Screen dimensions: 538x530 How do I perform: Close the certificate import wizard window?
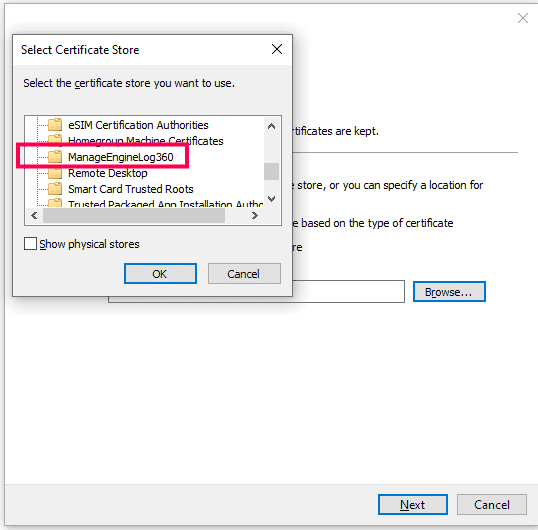[x=523, y=18]
